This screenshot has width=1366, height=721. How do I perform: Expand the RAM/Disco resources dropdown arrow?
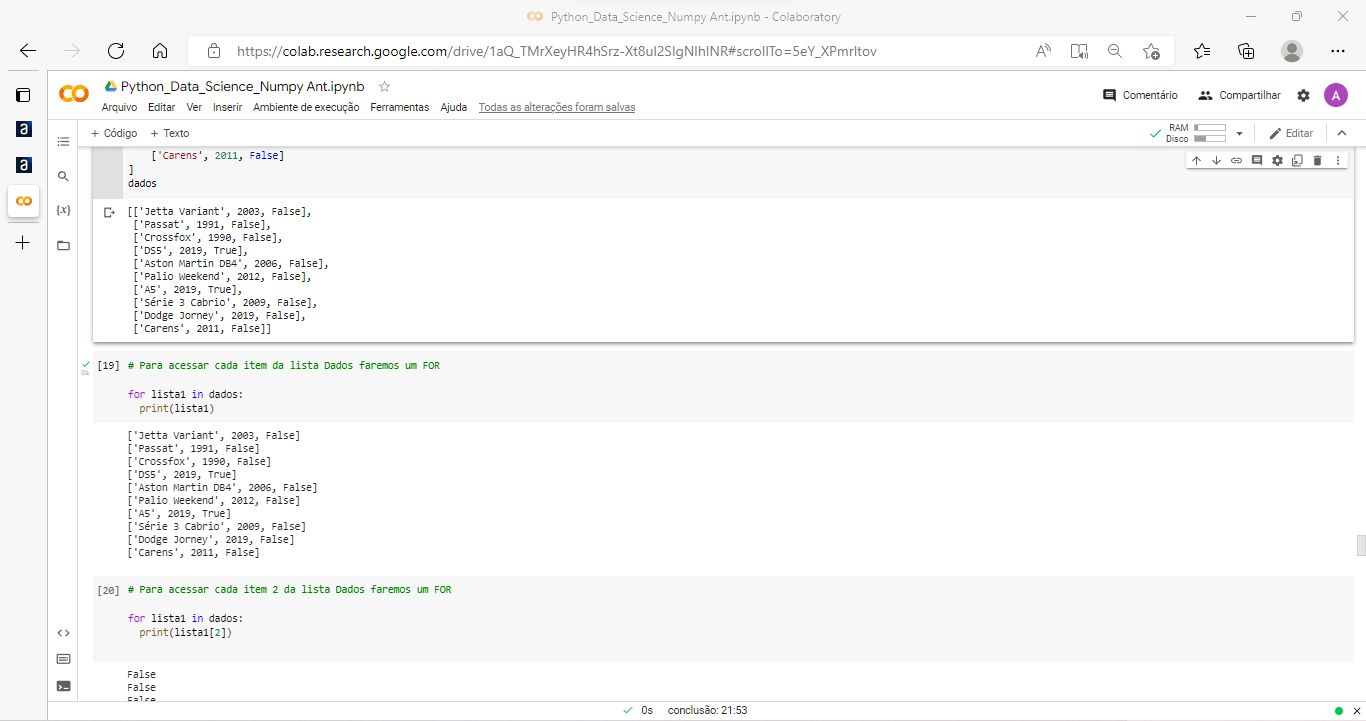coord(1240,133)
